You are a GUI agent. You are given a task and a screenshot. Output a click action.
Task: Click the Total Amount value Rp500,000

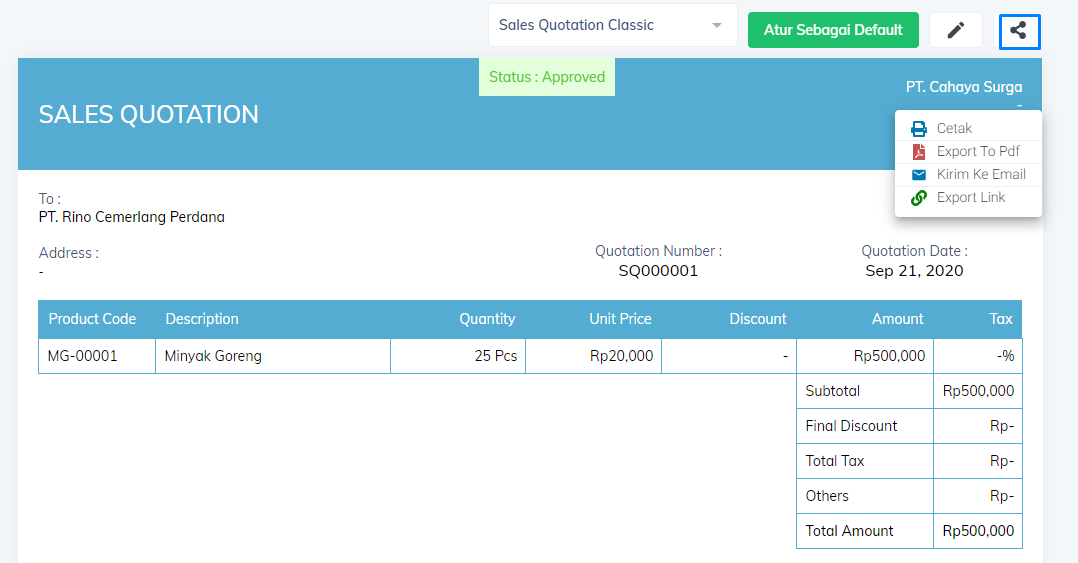point(978,531)
